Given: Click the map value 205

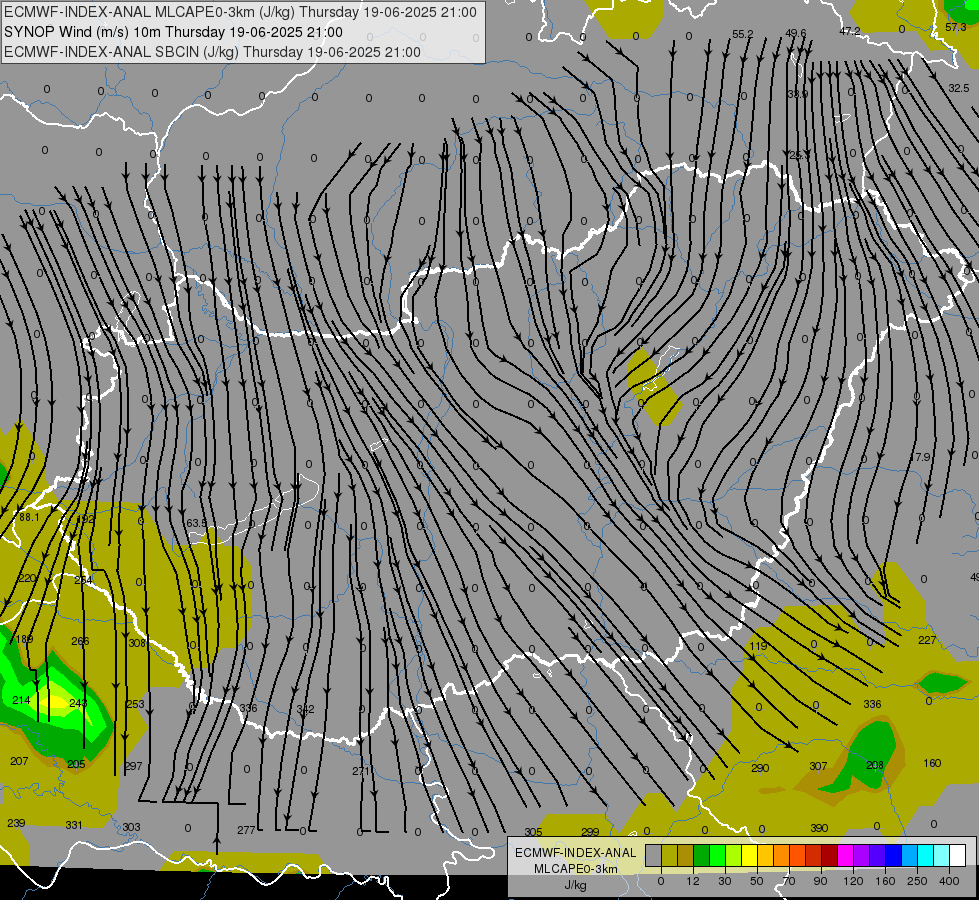Looking at the screenshot, I should point(76,764).
